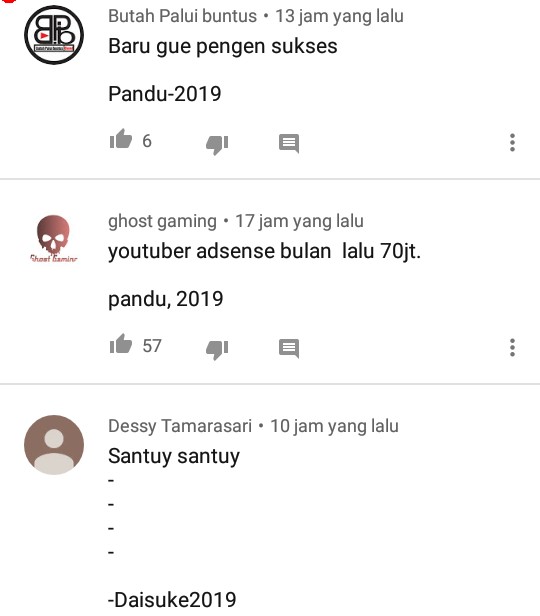This screenshot has width=540, height=616.
Task: Tap the "youtuber adsense bulan lalu 70jt." text
Action: coord(264,251)
